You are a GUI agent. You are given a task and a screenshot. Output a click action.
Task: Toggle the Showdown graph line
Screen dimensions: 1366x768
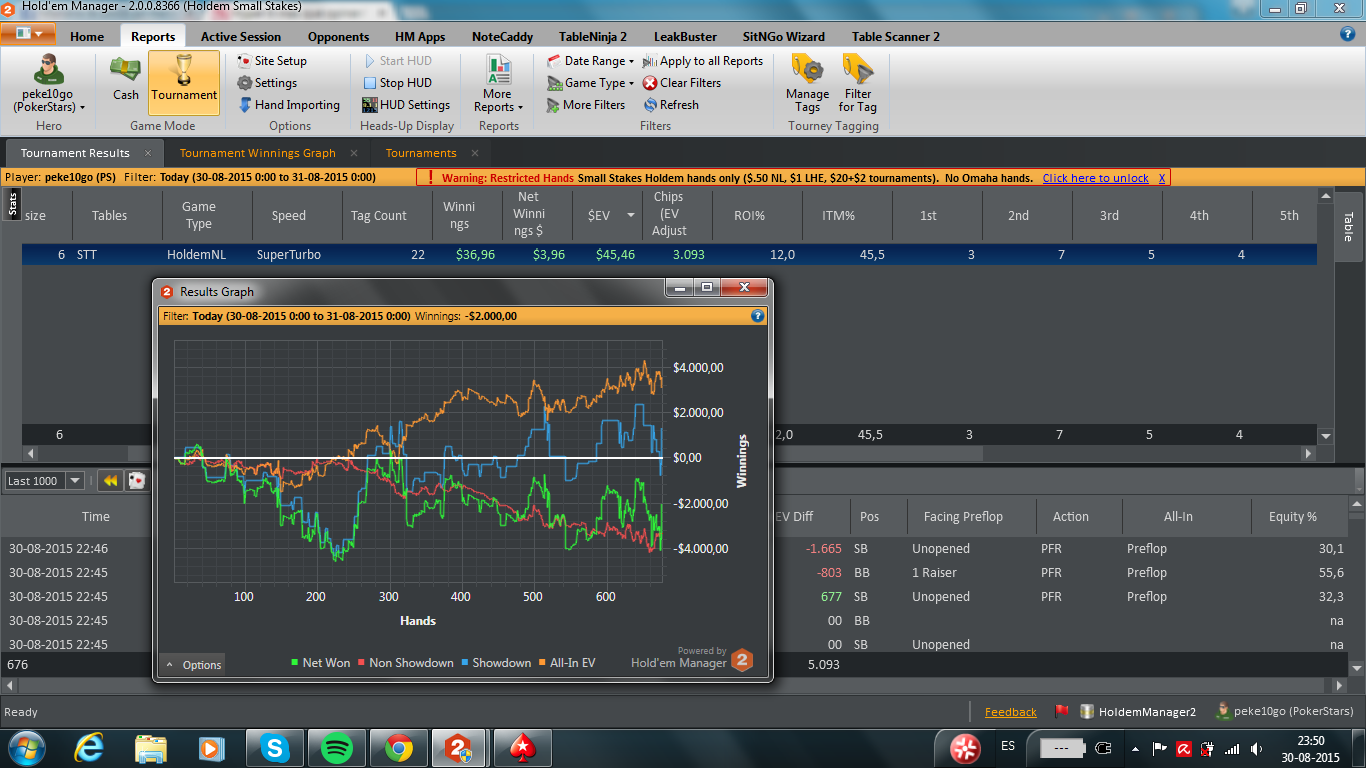(x=496, y=663)
